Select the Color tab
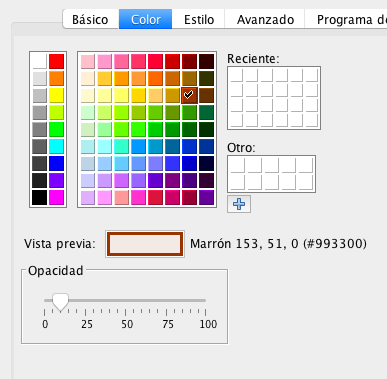Screen dimensions: 387x379 coord(146,19)
